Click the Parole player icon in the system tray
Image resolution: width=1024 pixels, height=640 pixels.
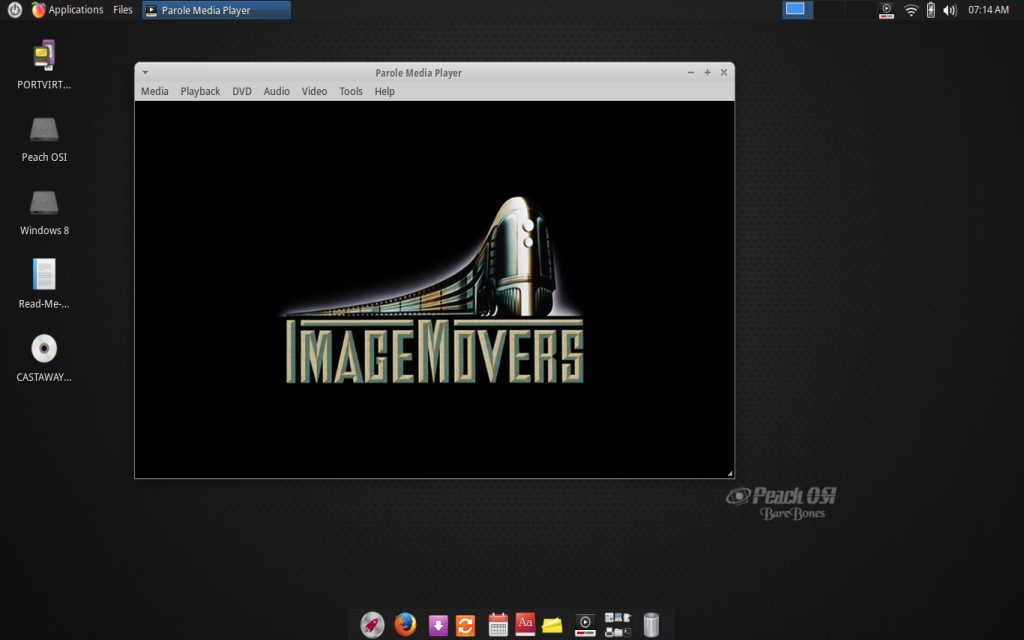pos(886,10)
